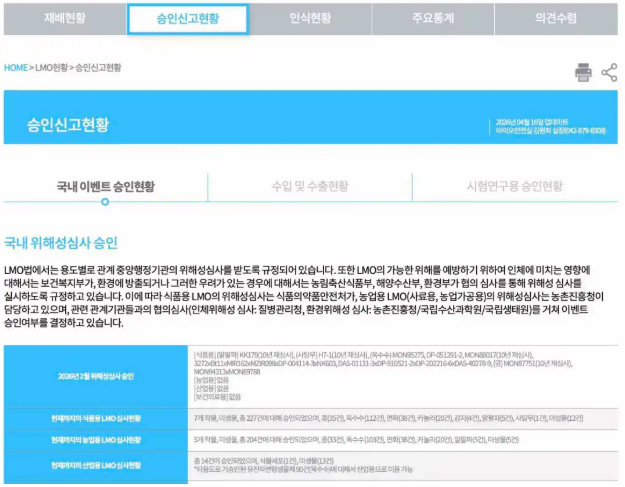Switch to the 의견수렴 top tab
This screenshot has width=625, height=487.
tap(560, 18)
